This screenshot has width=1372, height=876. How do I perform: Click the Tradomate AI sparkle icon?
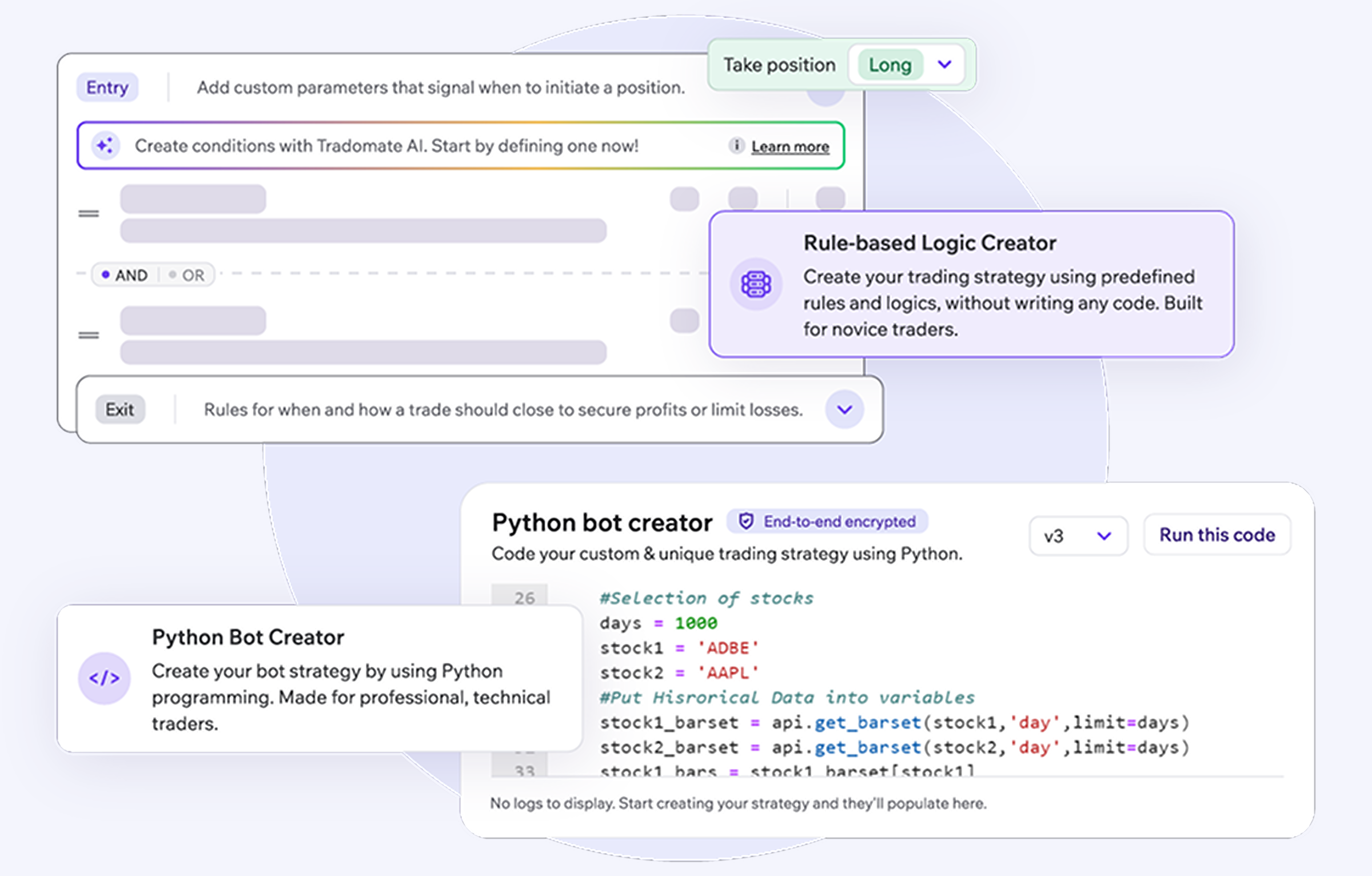[106, 146]
